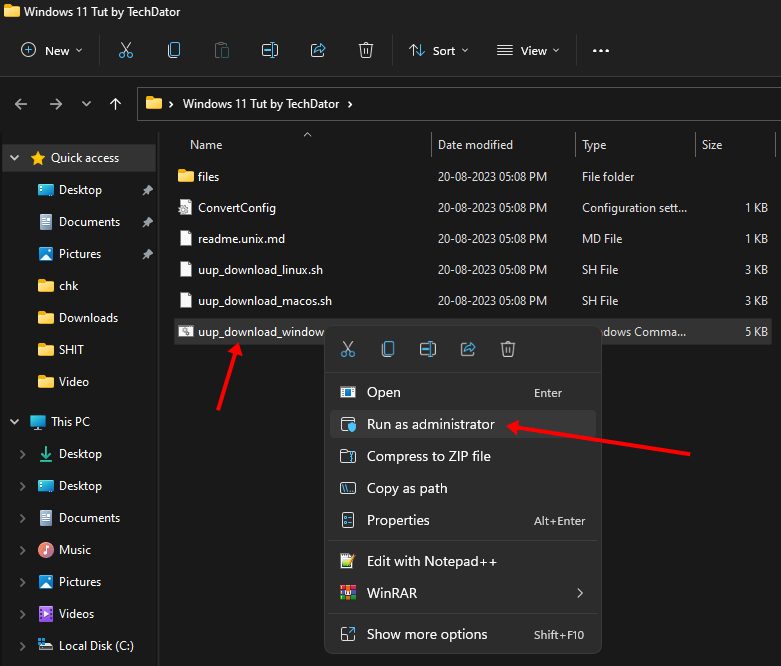Click the Delete icon in context menu
Screen dimensions: 781x666
tap(508, 349)
